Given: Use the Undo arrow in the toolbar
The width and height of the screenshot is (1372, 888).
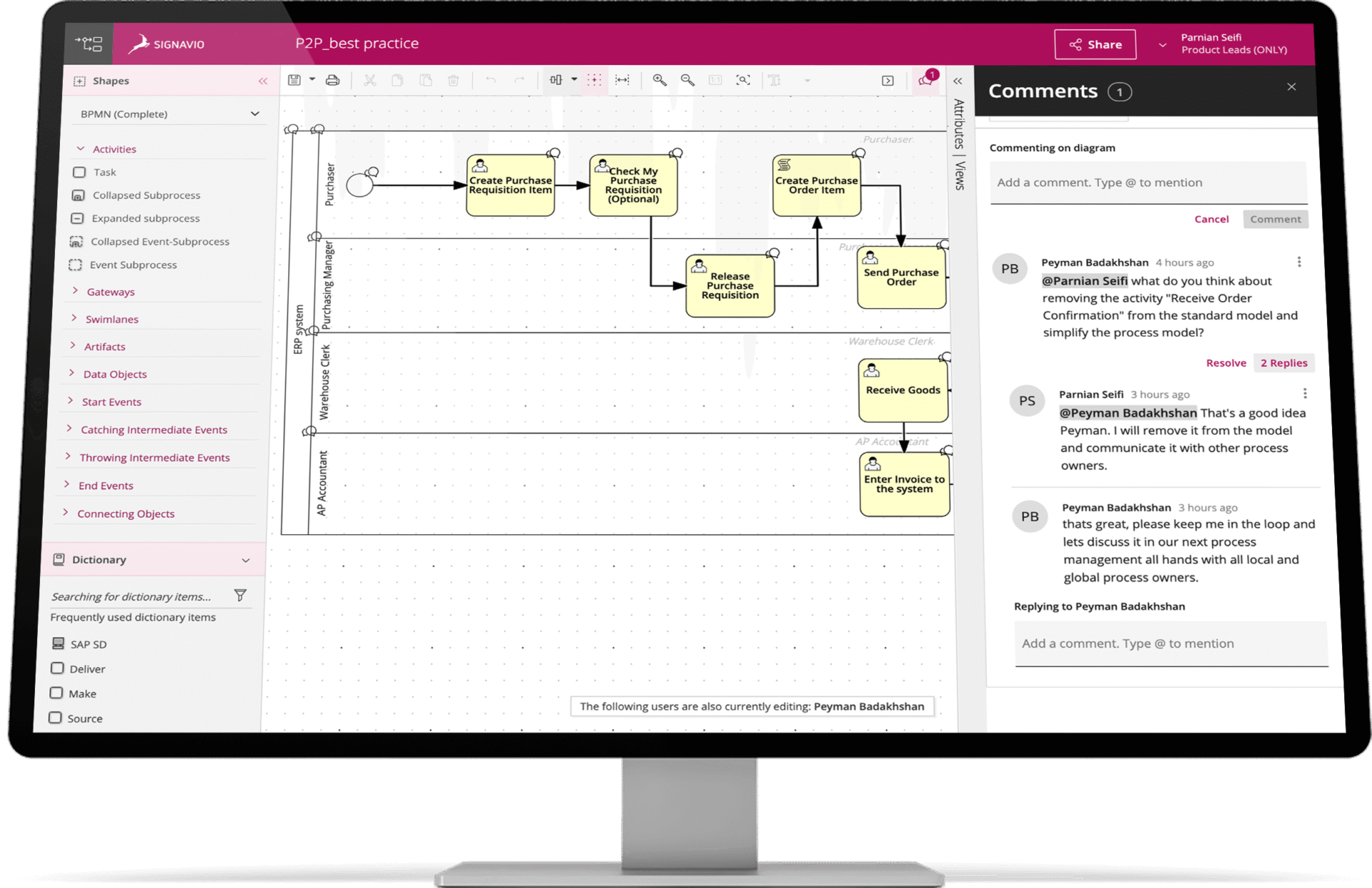Looking at the screenshot, I should (491, 80).
